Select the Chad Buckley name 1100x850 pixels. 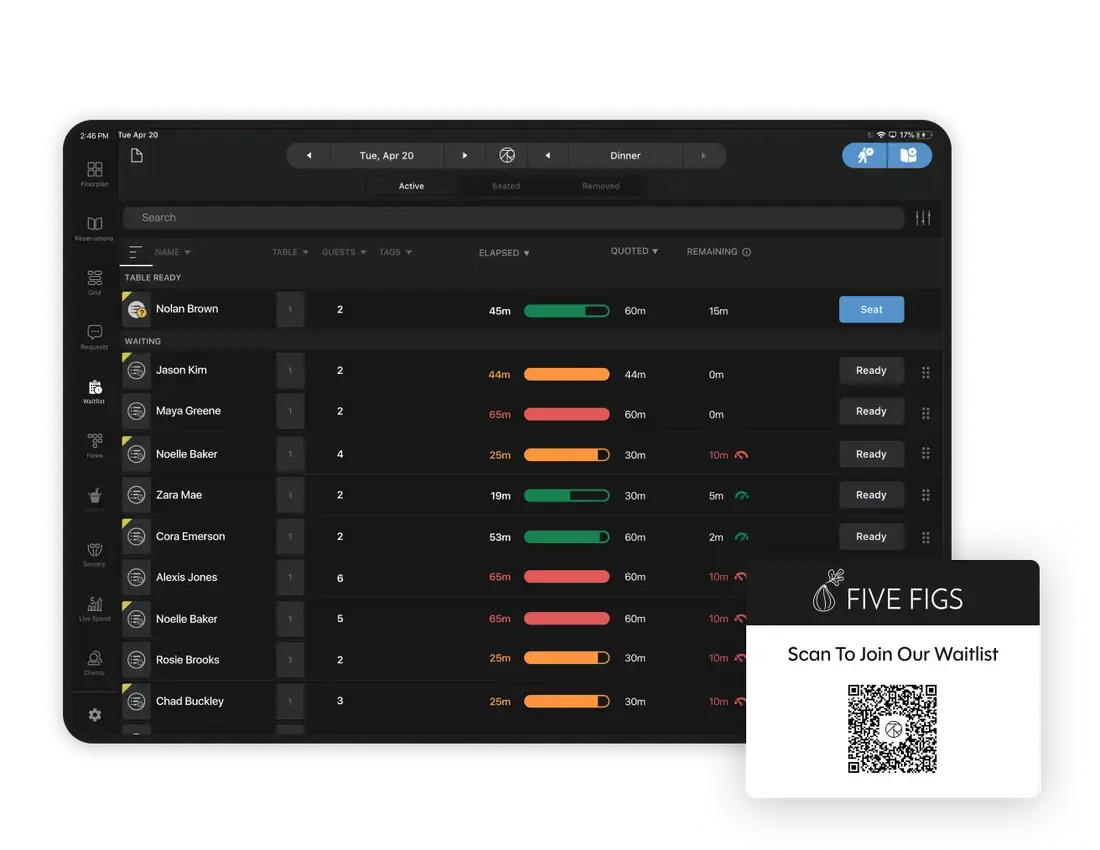coord(189,701)
